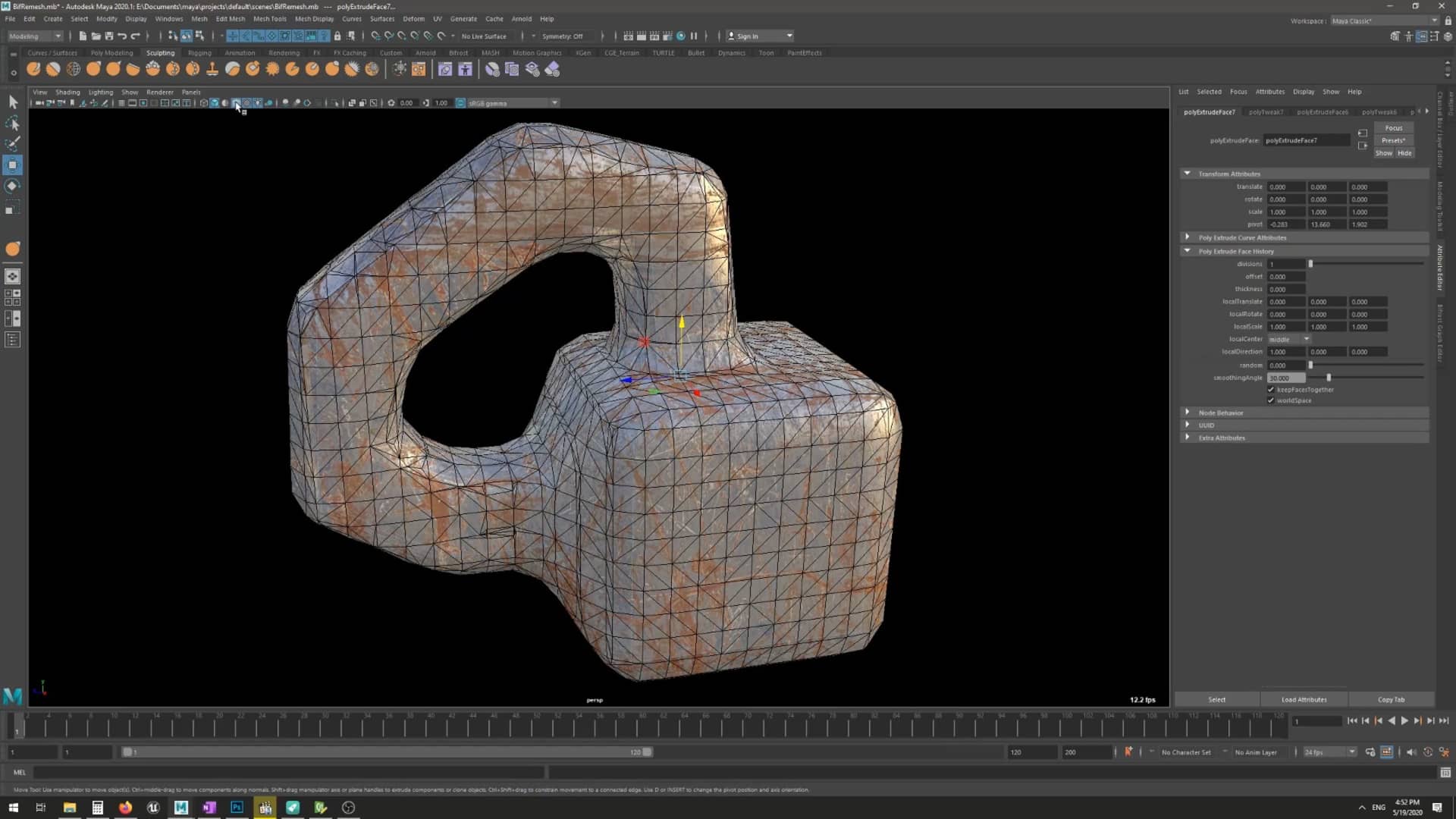Viewport: 1456px width, 819px height.
Task: Open the localCenter dropdown set to middle
Action: pos(1289,339)
